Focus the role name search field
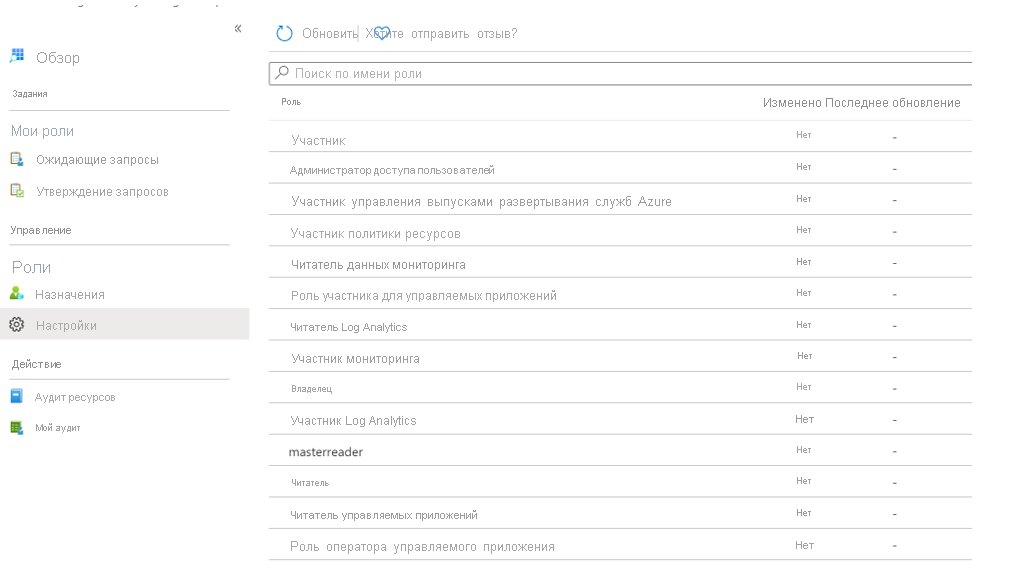This screenshot has width=1011, height=587. pyautogui.click(x=620, y=74)
